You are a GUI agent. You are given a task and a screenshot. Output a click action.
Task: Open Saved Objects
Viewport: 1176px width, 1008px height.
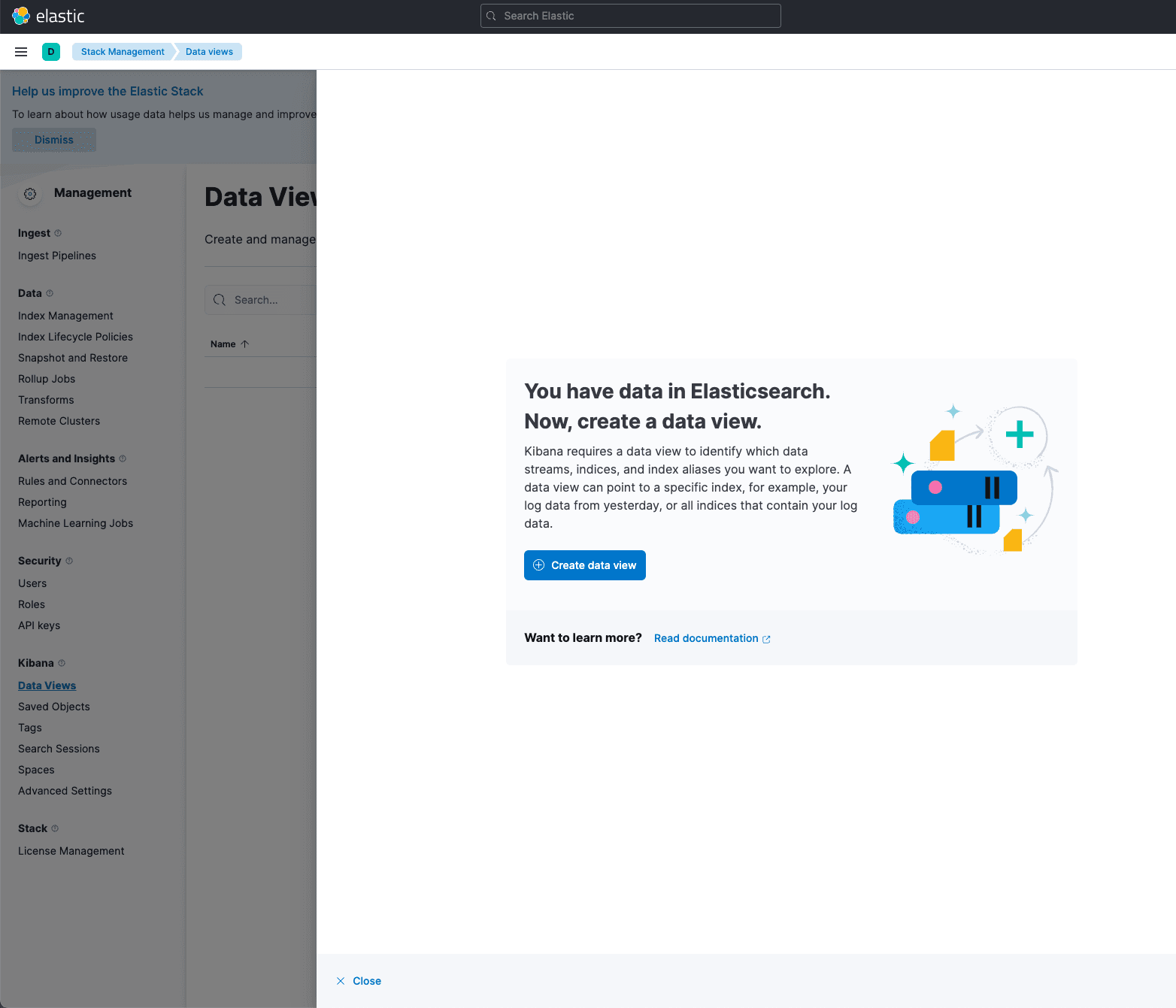point(54,707)
